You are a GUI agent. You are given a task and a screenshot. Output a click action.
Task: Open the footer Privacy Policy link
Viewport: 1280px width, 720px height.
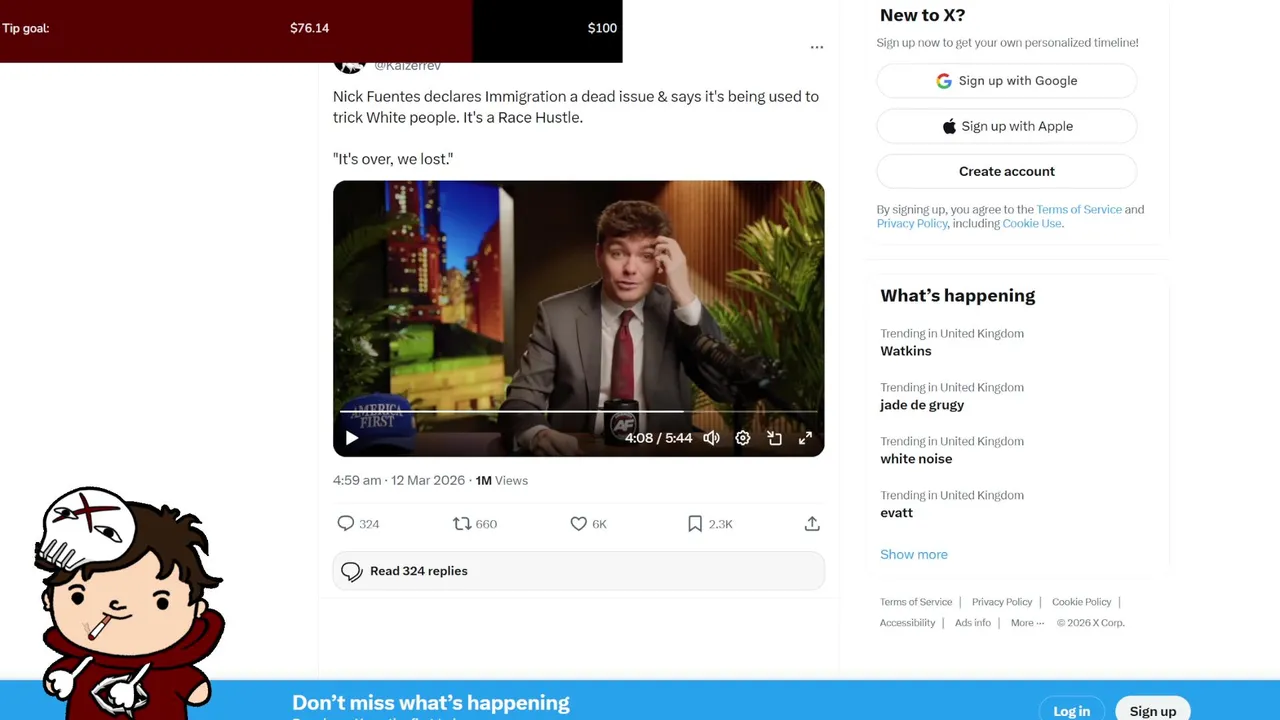(1002, 602)
